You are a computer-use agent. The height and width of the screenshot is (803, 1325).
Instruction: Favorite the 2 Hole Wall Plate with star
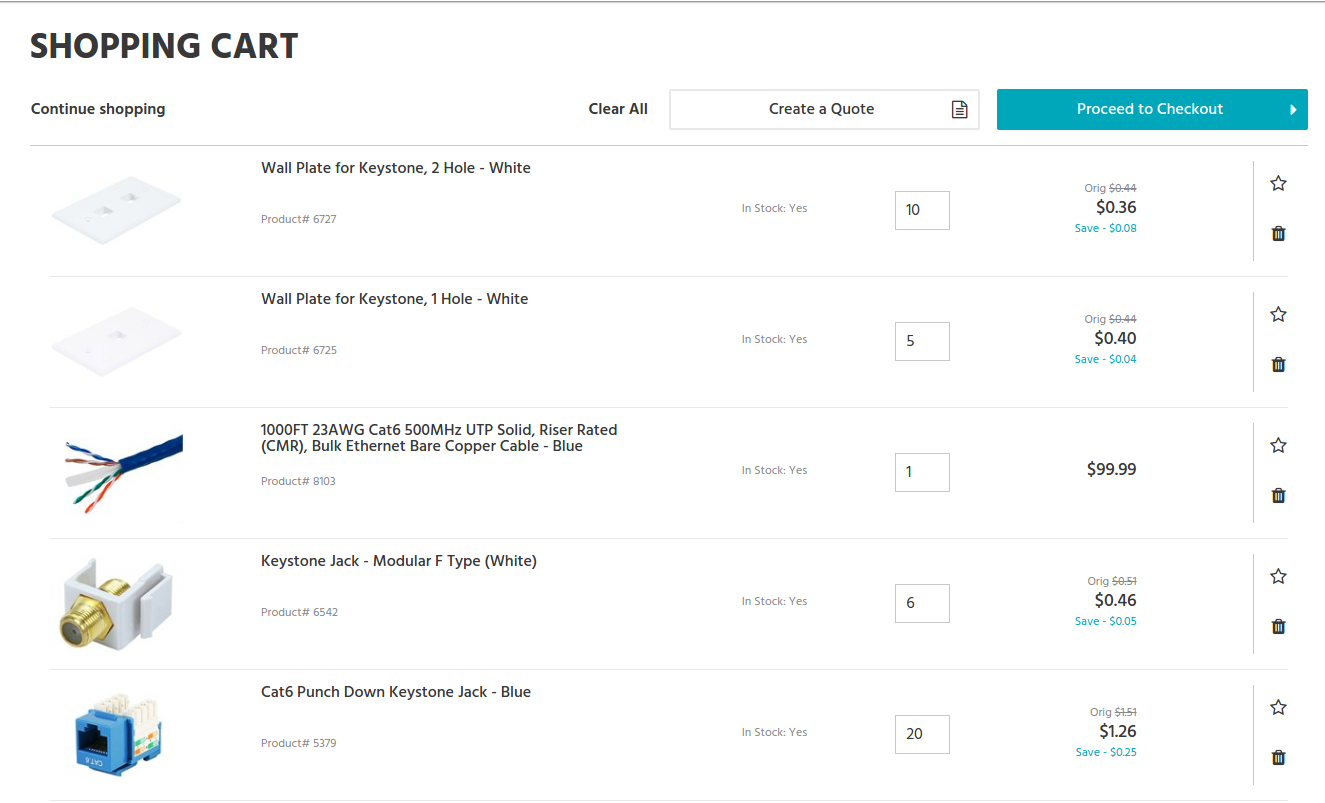coord(1278,184)
